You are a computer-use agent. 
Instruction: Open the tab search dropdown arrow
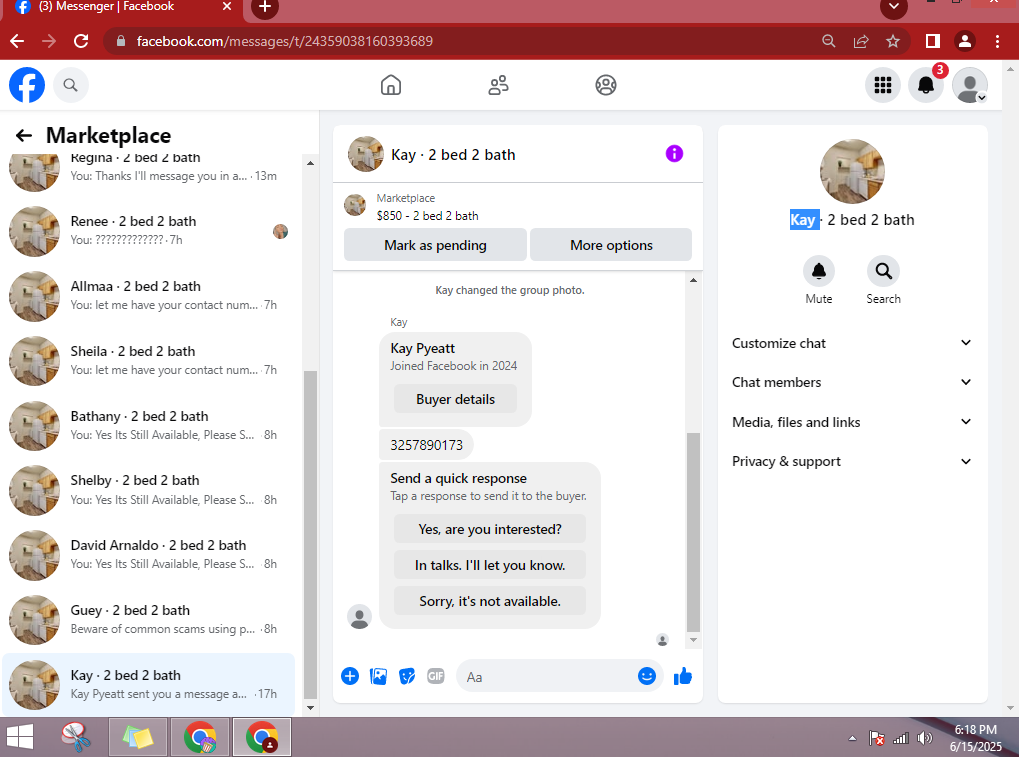pos(894,7)
